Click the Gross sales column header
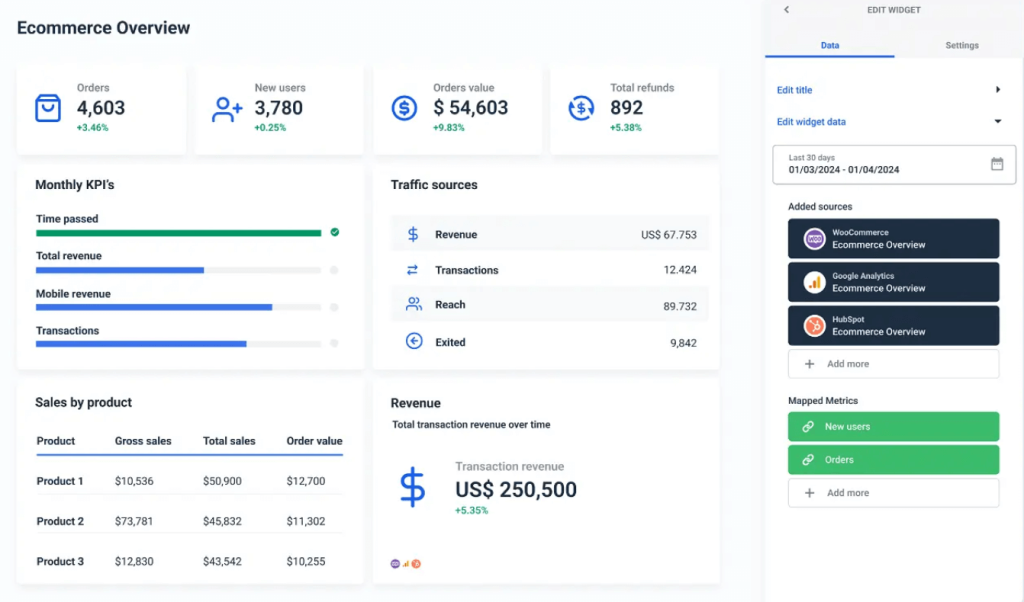The width and height of the screenshot is (1024, 602). coord(143,441)
